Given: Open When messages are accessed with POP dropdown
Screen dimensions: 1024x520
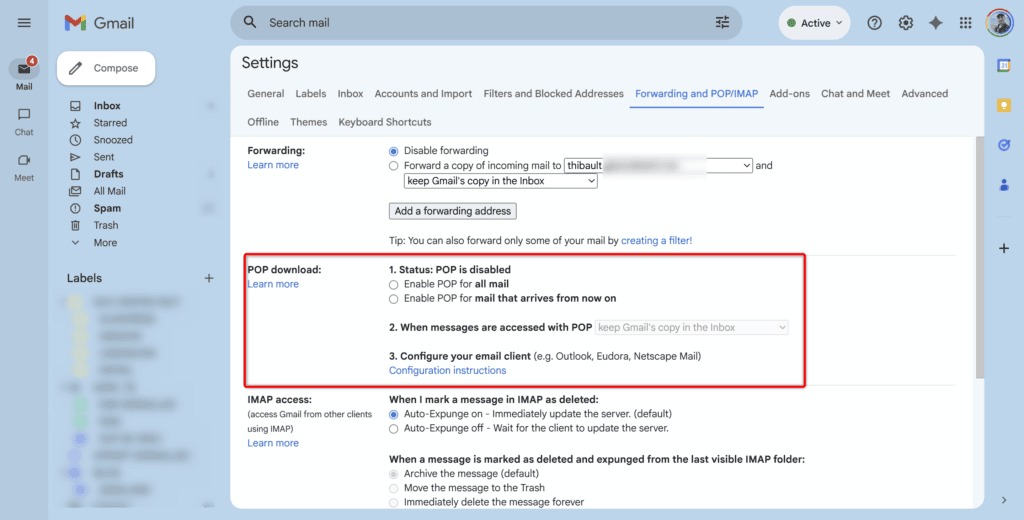Looking at the screenshot, I should [692, 327].
